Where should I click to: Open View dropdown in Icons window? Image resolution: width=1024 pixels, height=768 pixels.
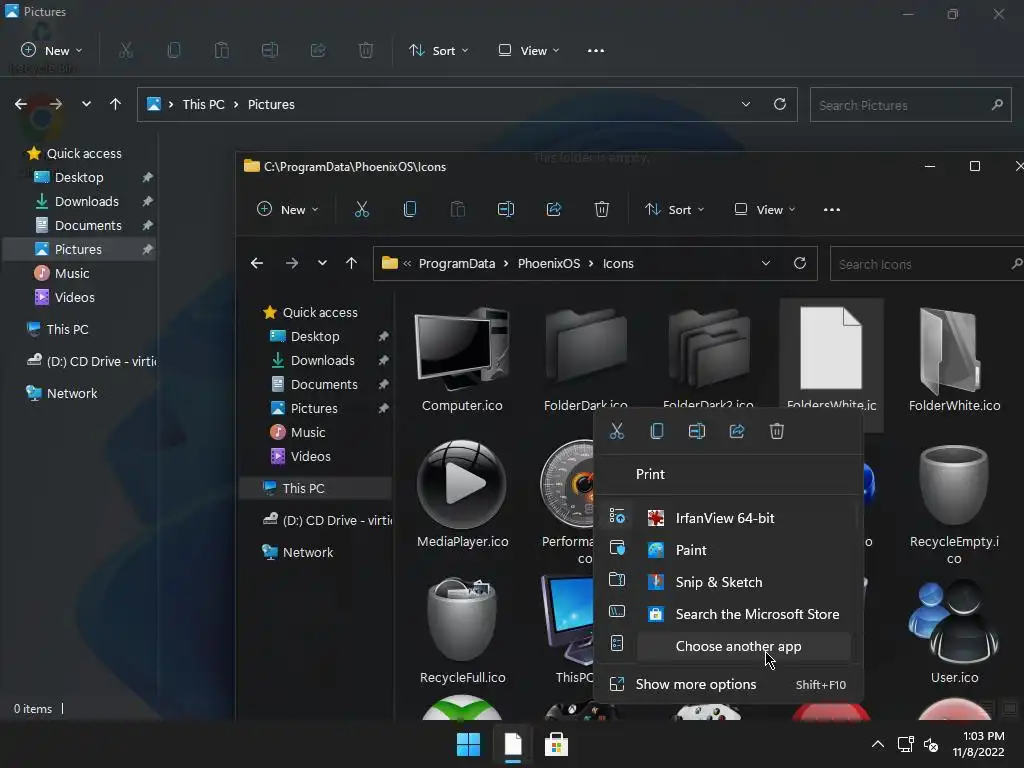pyautogui.click(x=765, y=210)
